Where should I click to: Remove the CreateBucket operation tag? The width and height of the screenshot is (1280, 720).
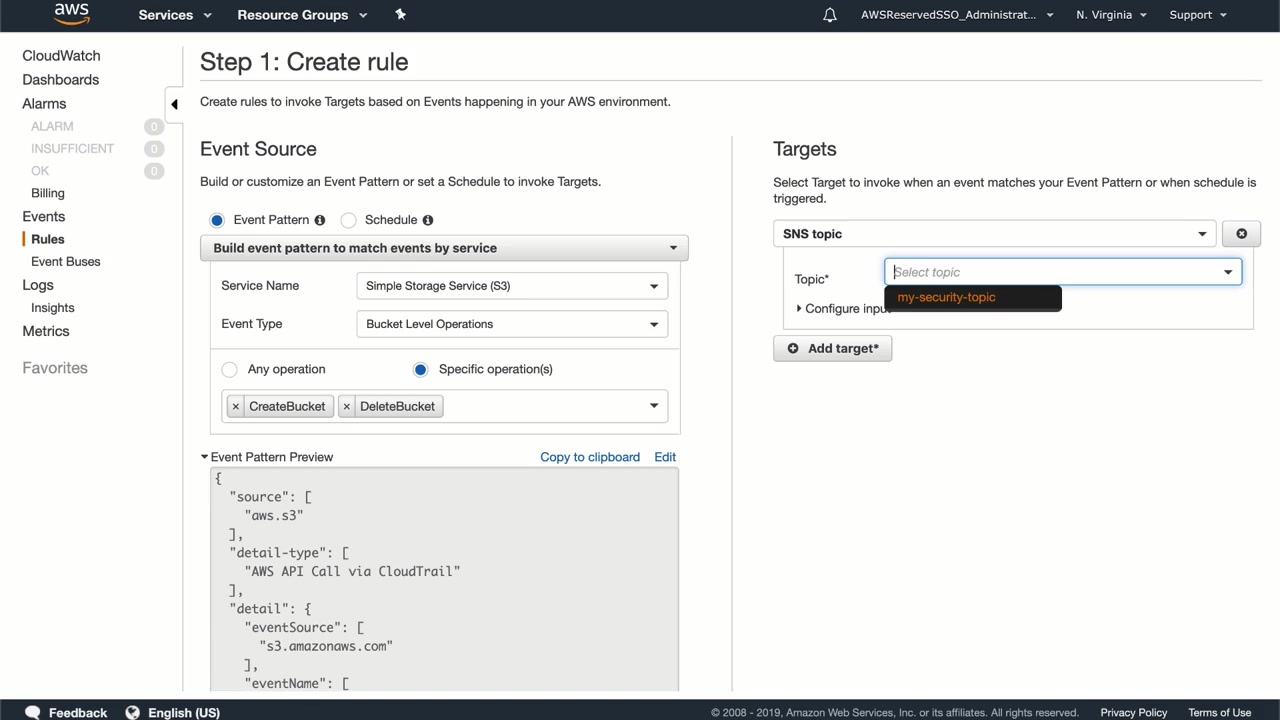tap(236, 406)
